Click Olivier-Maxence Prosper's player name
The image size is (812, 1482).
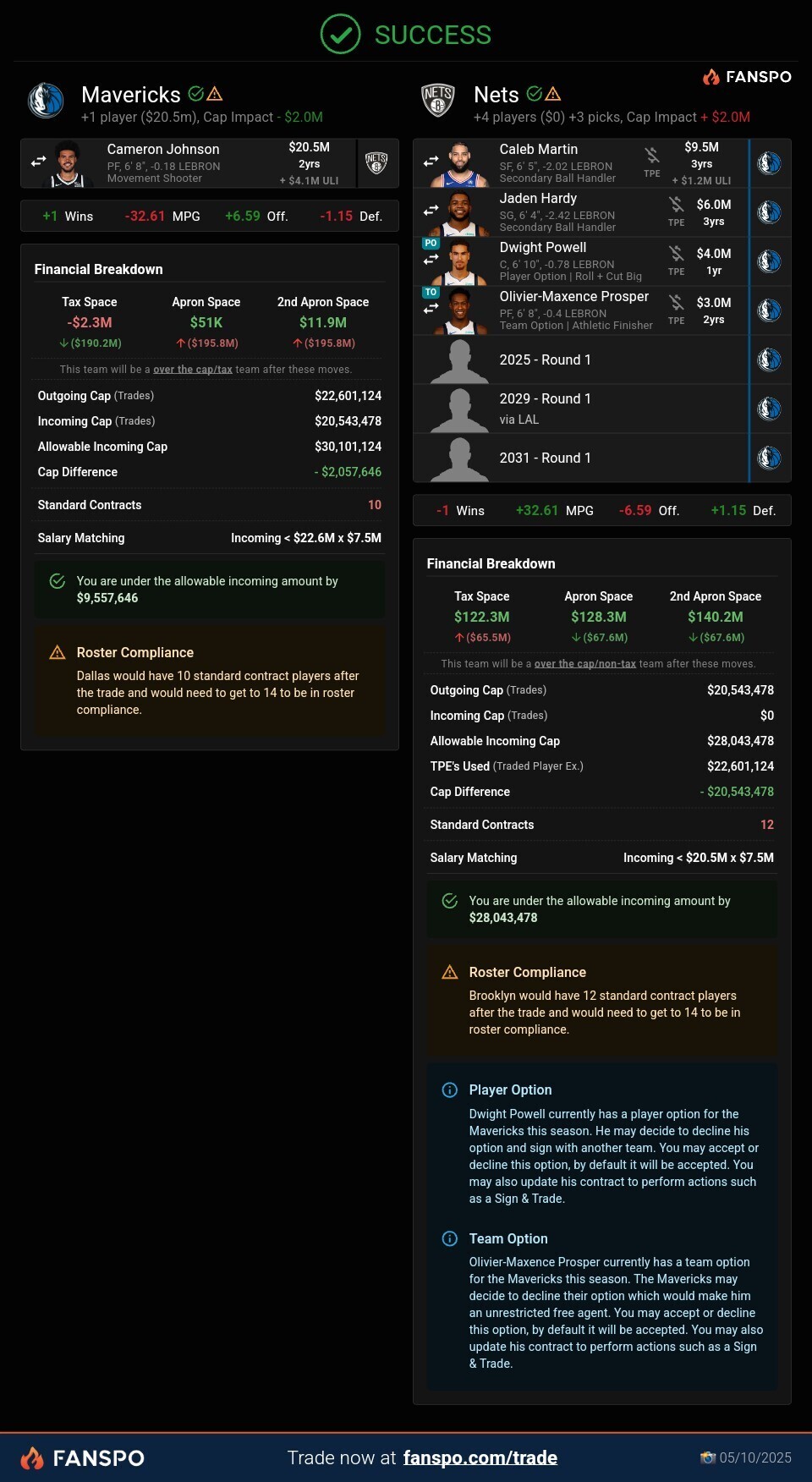[x=573, y=296]
